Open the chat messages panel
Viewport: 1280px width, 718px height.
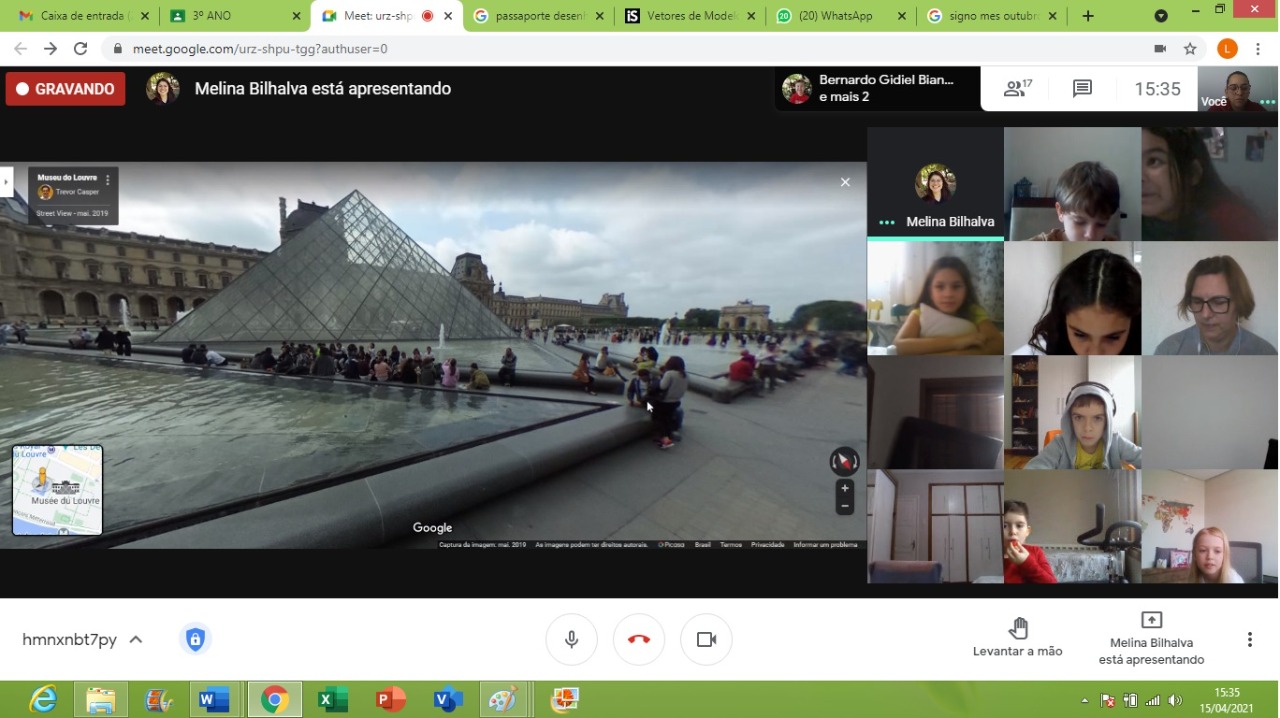(1082, 89)
